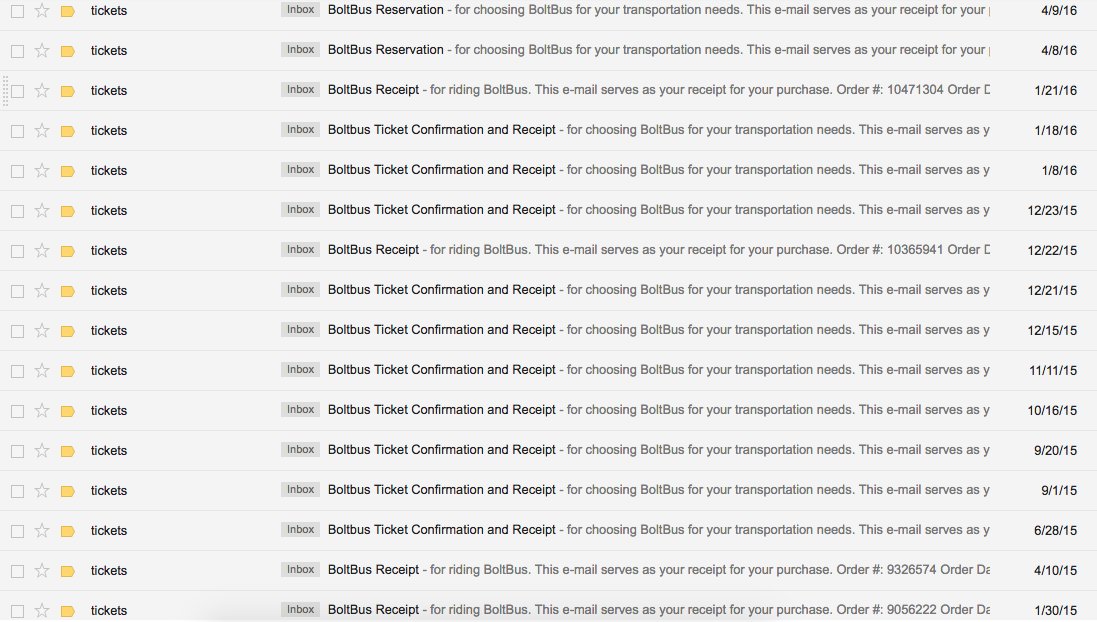Toggle importance marker on the 1/21/16 receipt
Screen dimensions: 1097x622
(68, 91)
